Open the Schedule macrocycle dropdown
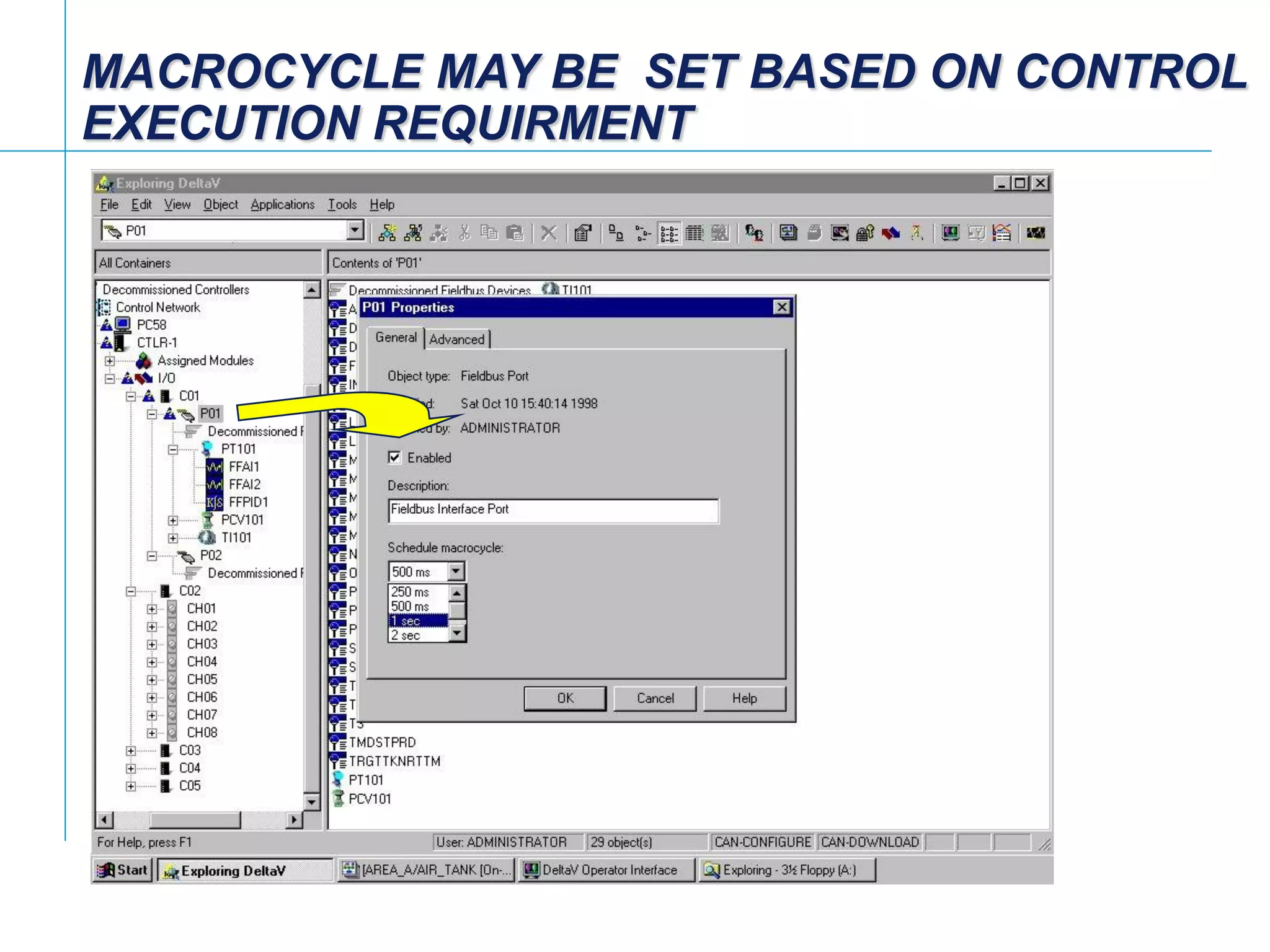Image resolution: width=1270 pixels, height=952 pixels. point(456,571)
